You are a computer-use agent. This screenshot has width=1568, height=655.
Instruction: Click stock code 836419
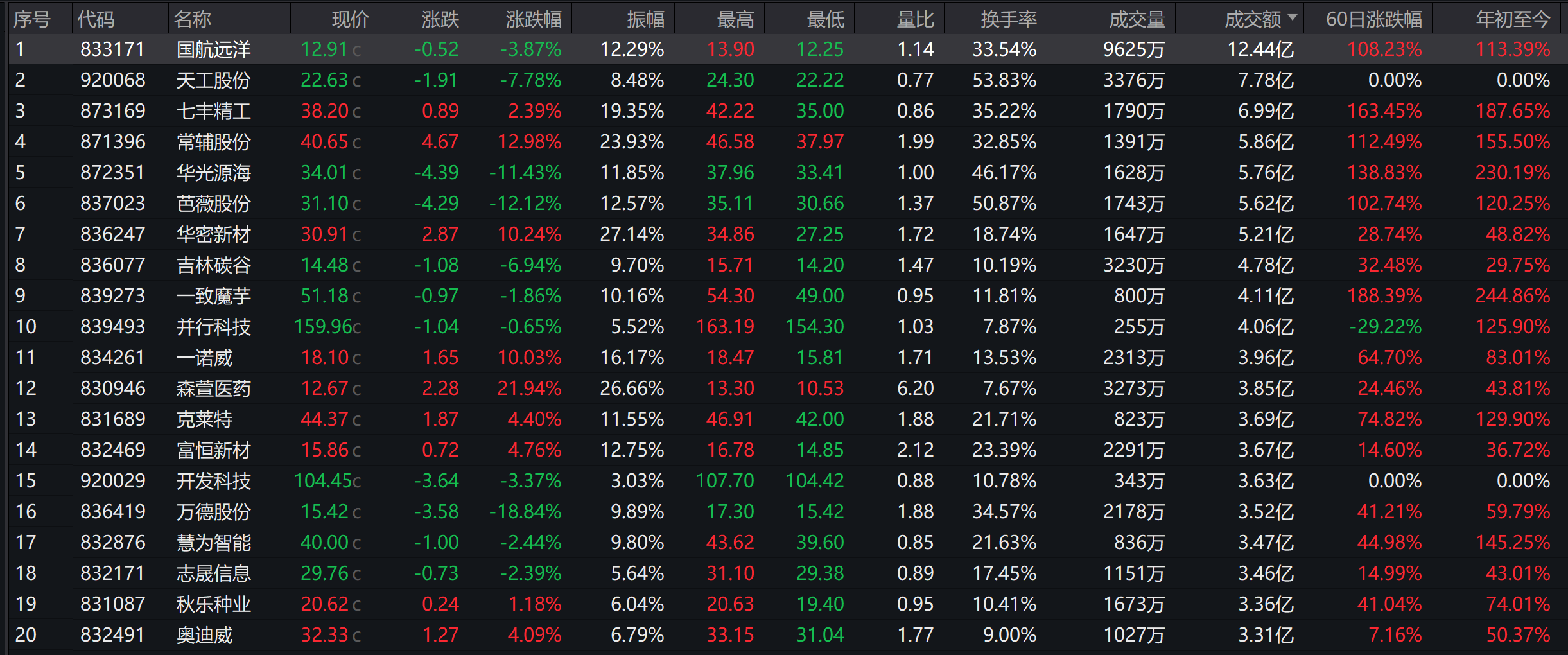(x=113, y=512)
